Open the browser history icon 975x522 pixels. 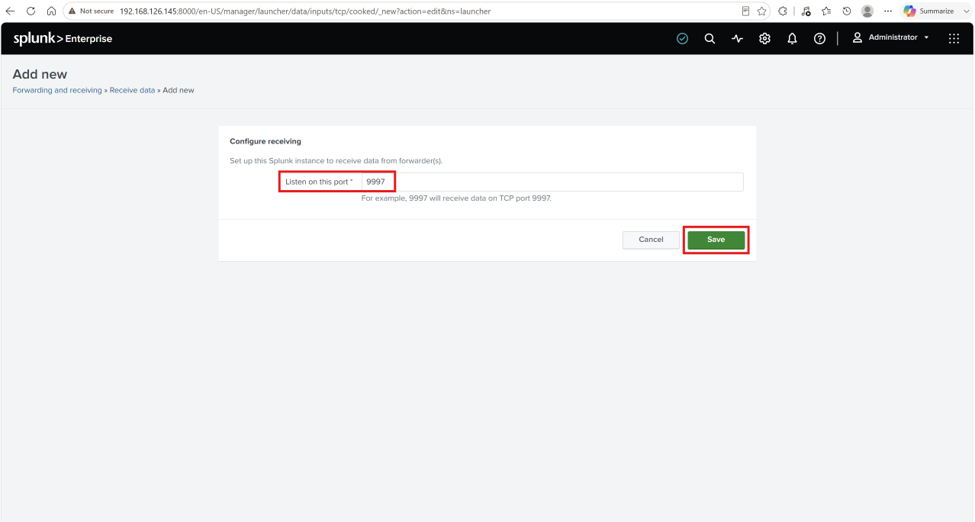846,11
